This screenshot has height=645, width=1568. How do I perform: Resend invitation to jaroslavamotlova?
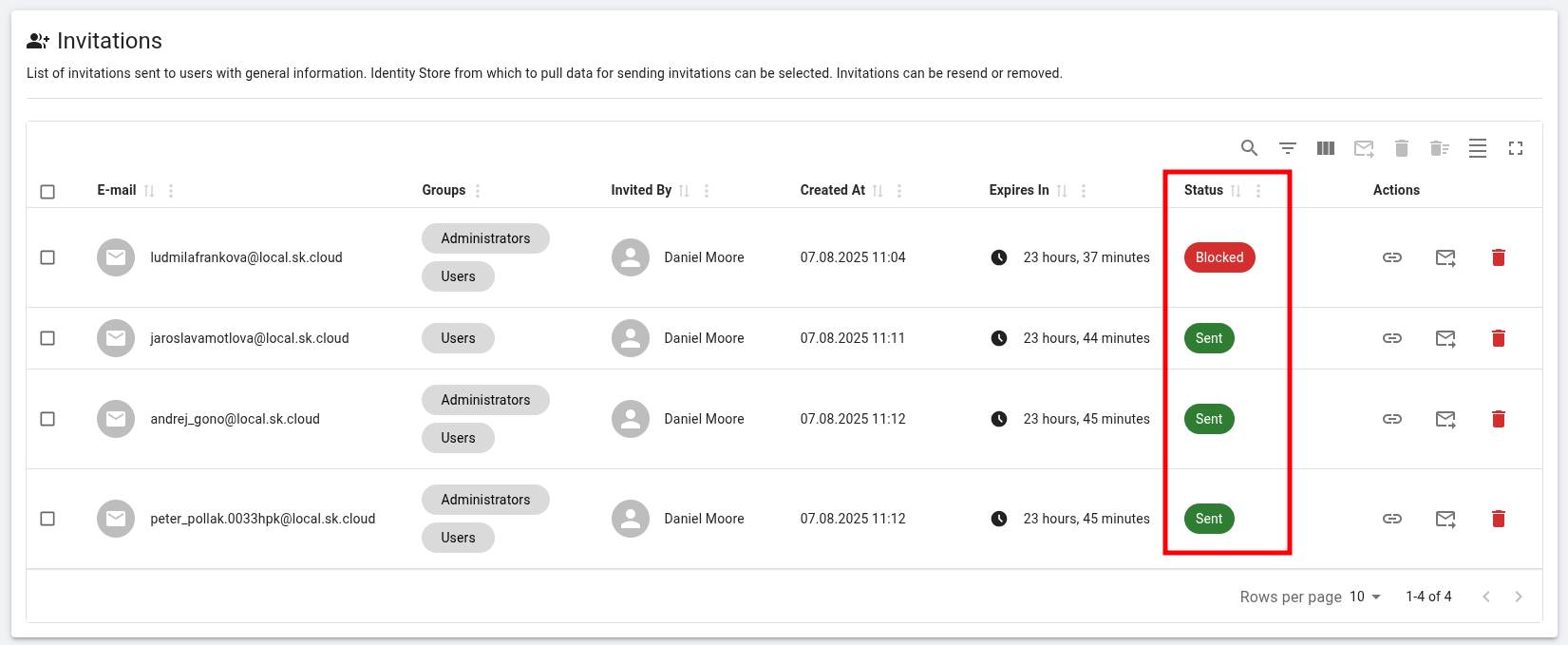pos(1445,338)
